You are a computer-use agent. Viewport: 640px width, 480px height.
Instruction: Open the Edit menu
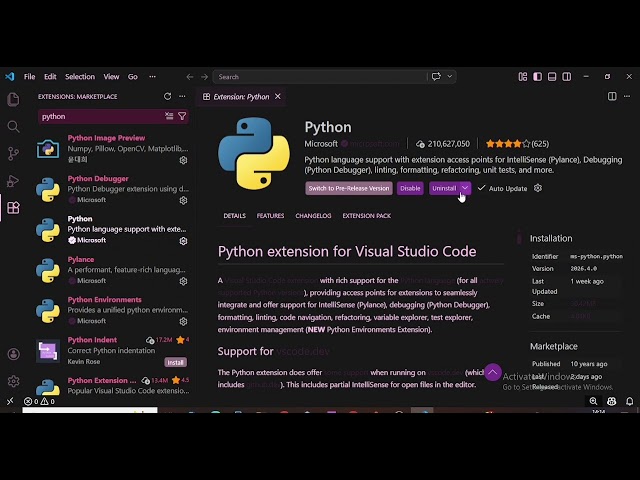pos(50,76)
